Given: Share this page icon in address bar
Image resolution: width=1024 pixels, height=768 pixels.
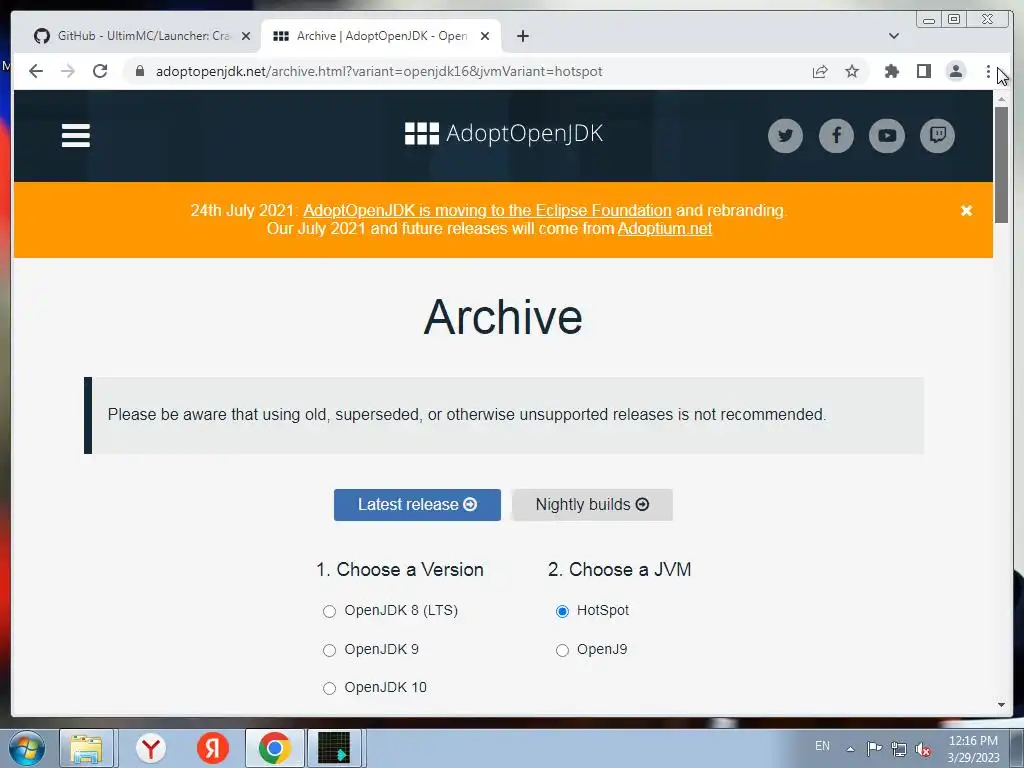Looking at the screenshot, I should (x=820, y=71).
